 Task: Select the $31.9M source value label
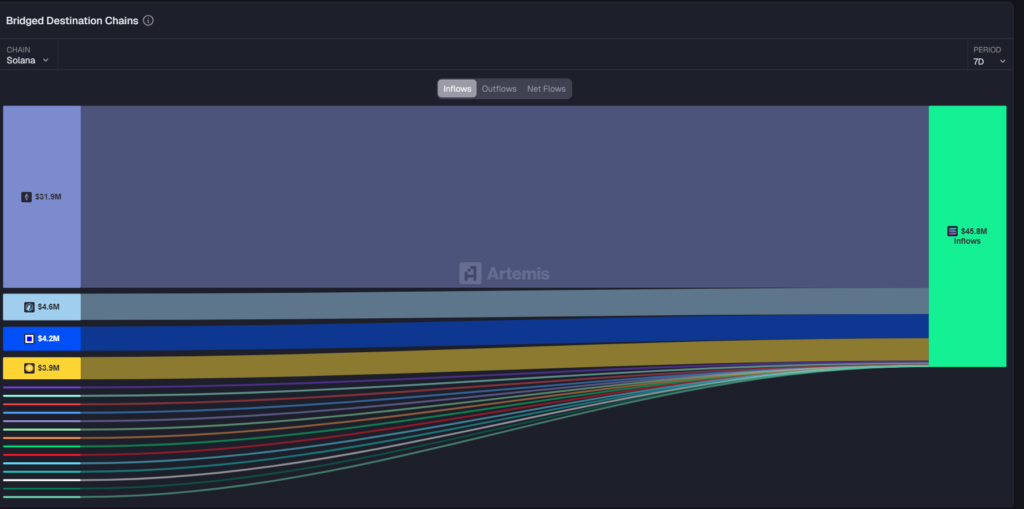coord(48,197)
